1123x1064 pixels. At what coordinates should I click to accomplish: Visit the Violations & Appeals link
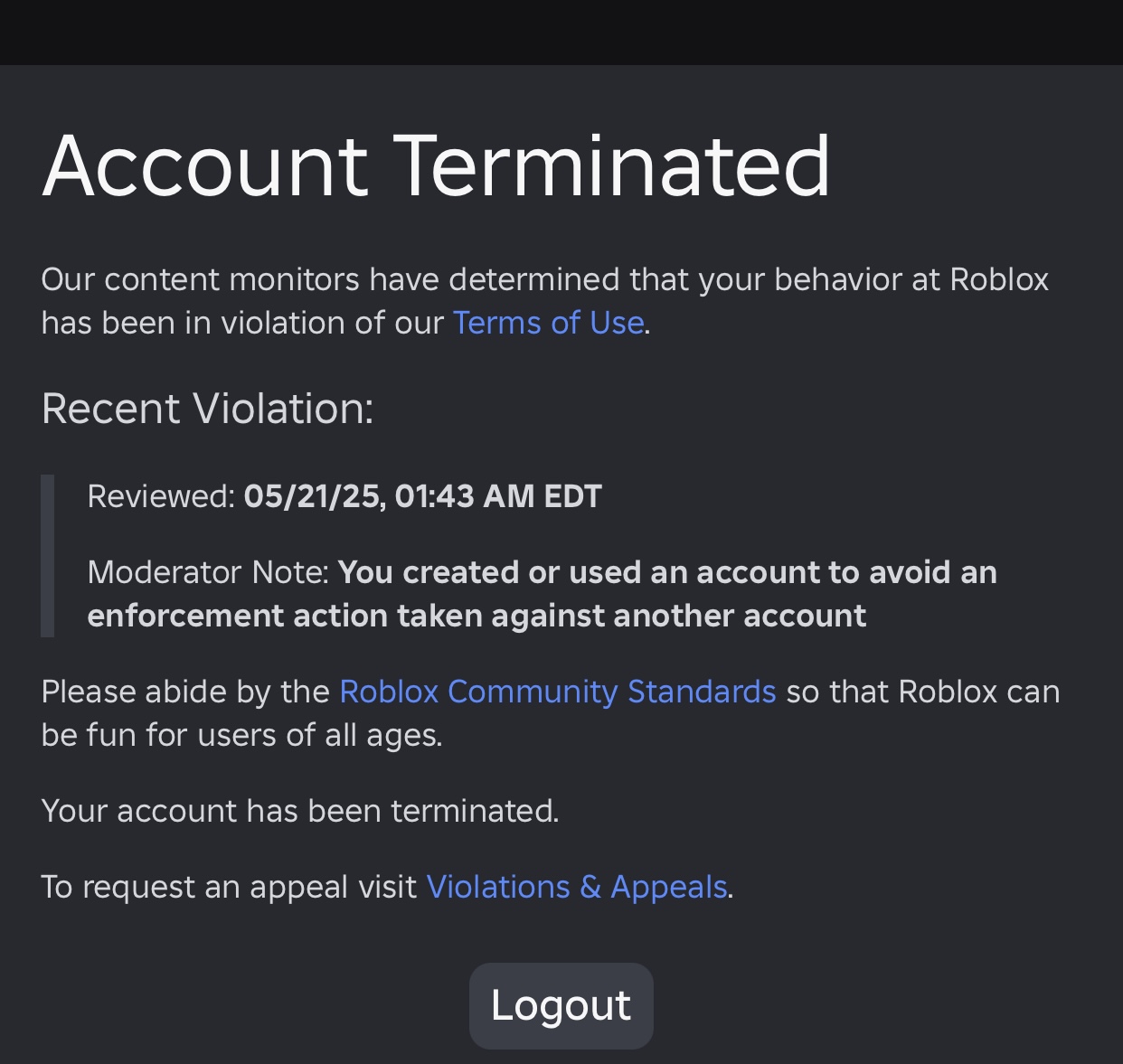pyautogui.click(x=576, y=887)
